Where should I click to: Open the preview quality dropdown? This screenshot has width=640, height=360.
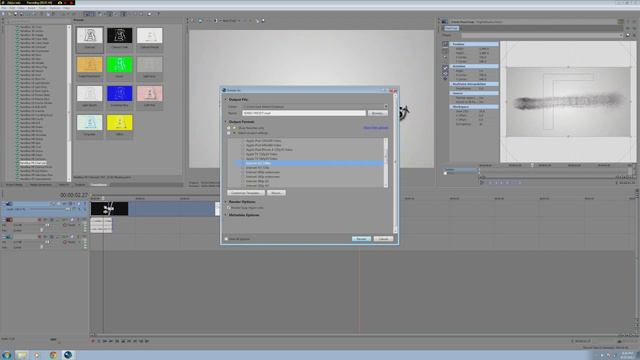(231, 20)
